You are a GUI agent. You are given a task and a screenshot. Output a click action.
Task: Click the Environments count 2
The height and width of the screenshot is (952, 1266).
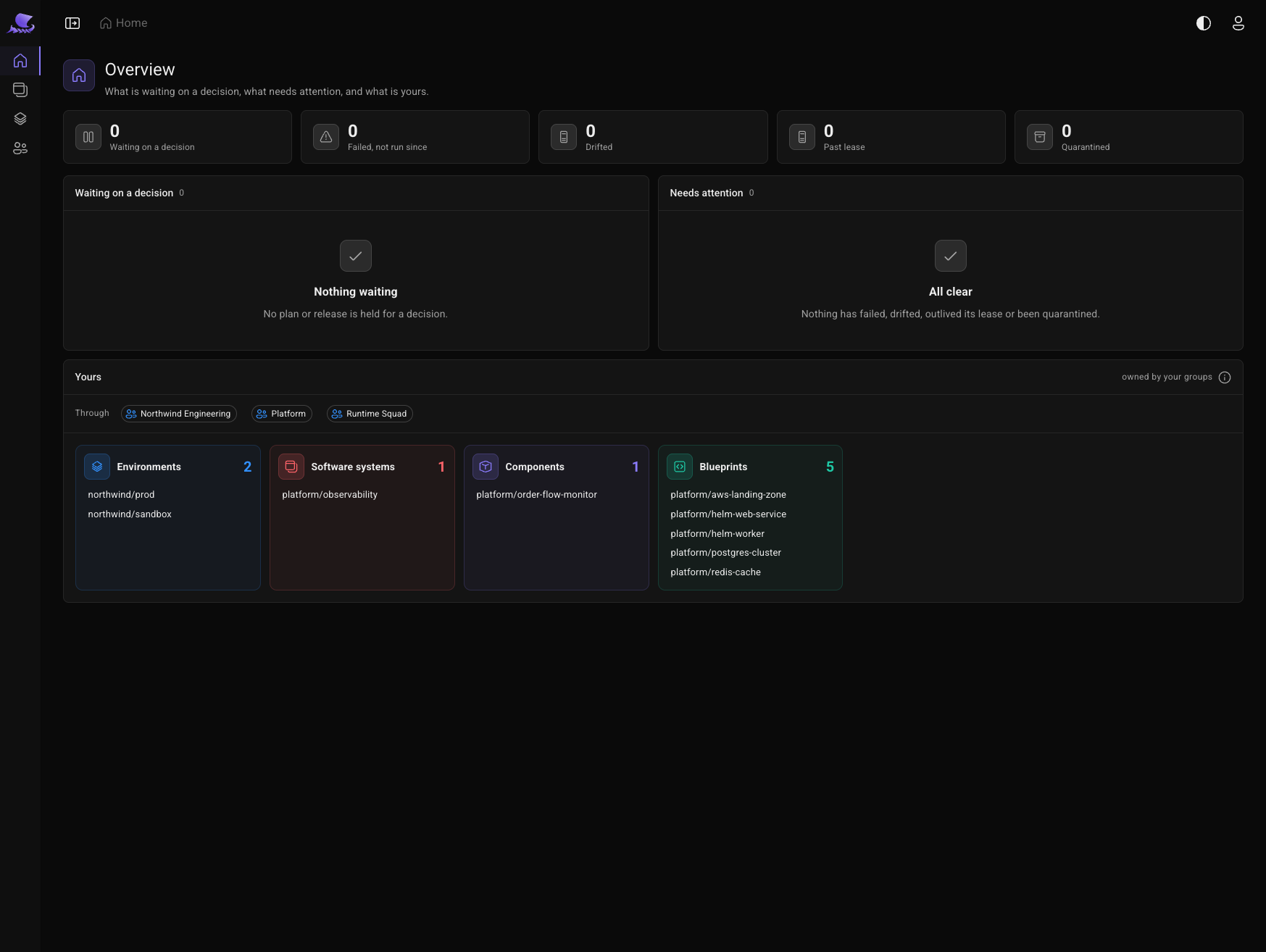tap(248, 467)
